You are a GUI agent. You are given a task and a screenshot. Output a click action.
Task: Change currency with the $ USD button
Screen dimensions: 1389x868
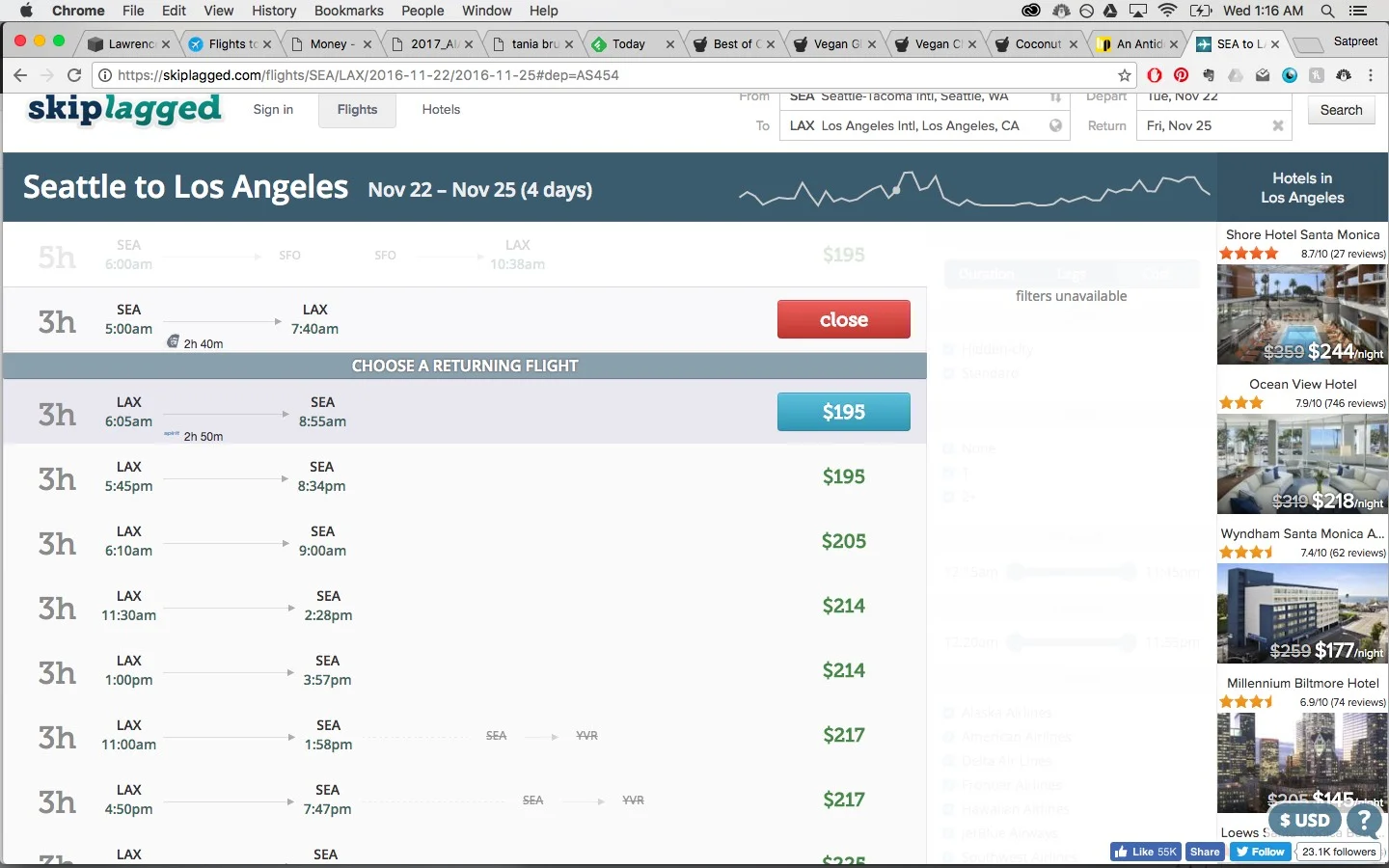click(1305, 821)
